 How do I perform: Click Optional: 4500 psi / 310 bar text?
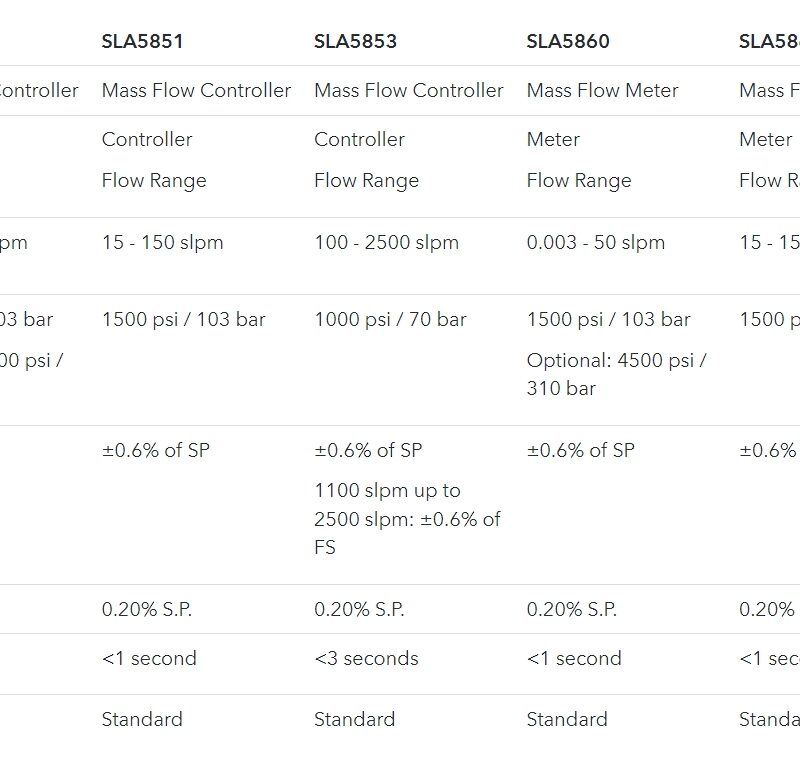616,374
